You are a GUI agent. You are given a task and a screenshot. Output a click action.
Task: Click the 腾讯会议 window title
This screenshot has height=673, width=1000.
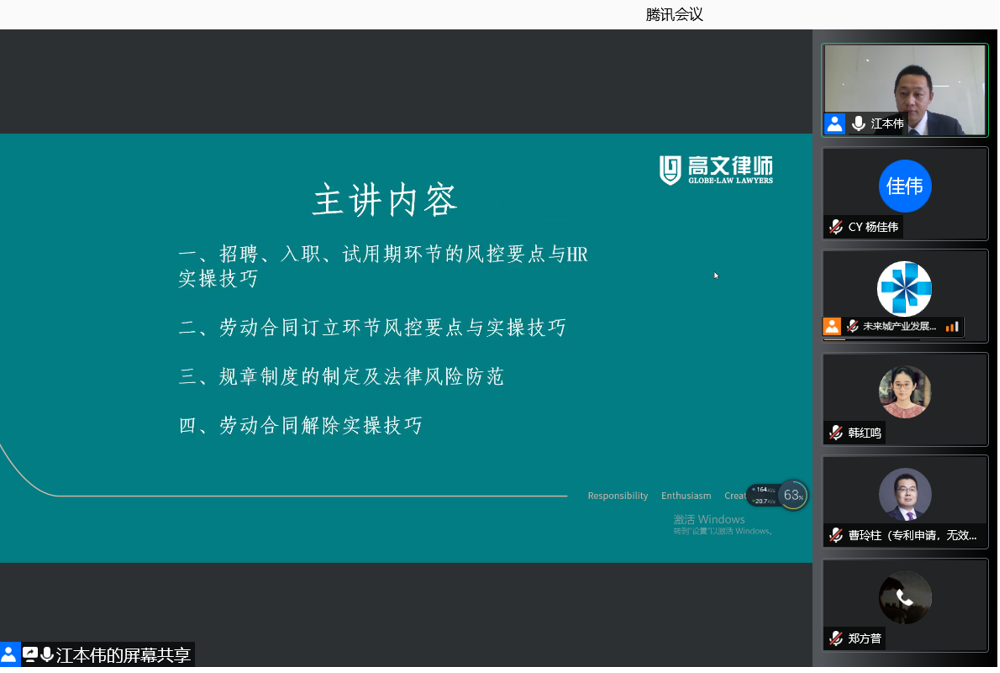coord(674,14)
